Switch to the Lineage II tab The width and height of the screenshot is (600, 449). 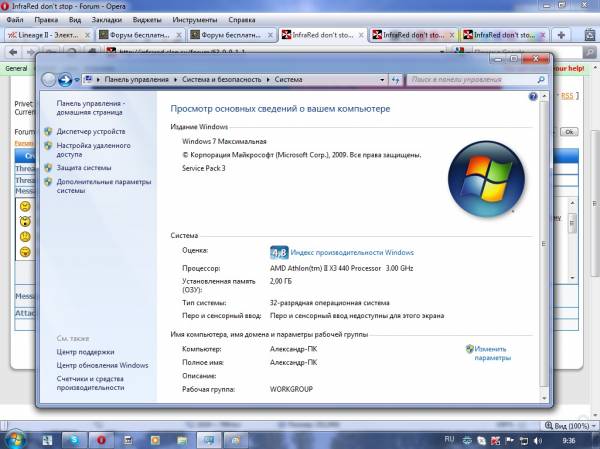[48, 35]
